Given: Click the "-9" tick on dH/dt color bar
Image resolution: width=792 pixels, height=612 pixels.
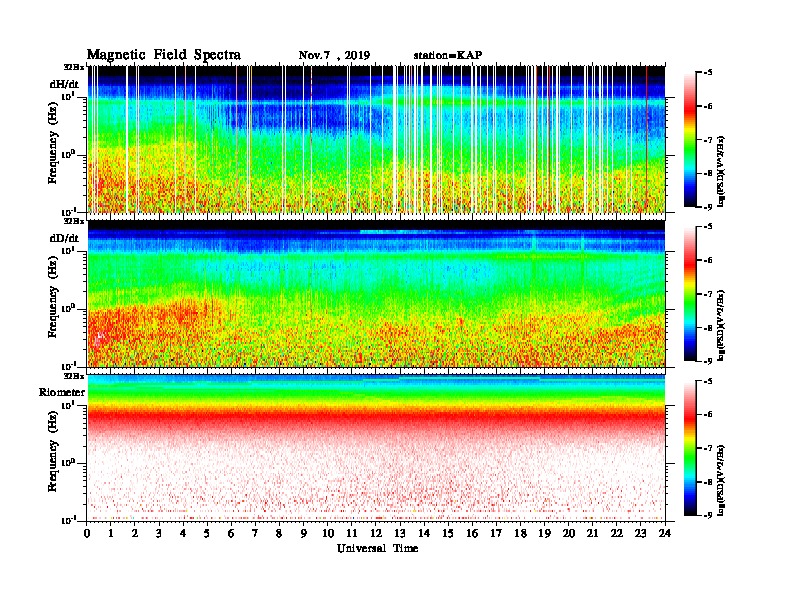Looking at the screenshot, I should click(708, 207).
